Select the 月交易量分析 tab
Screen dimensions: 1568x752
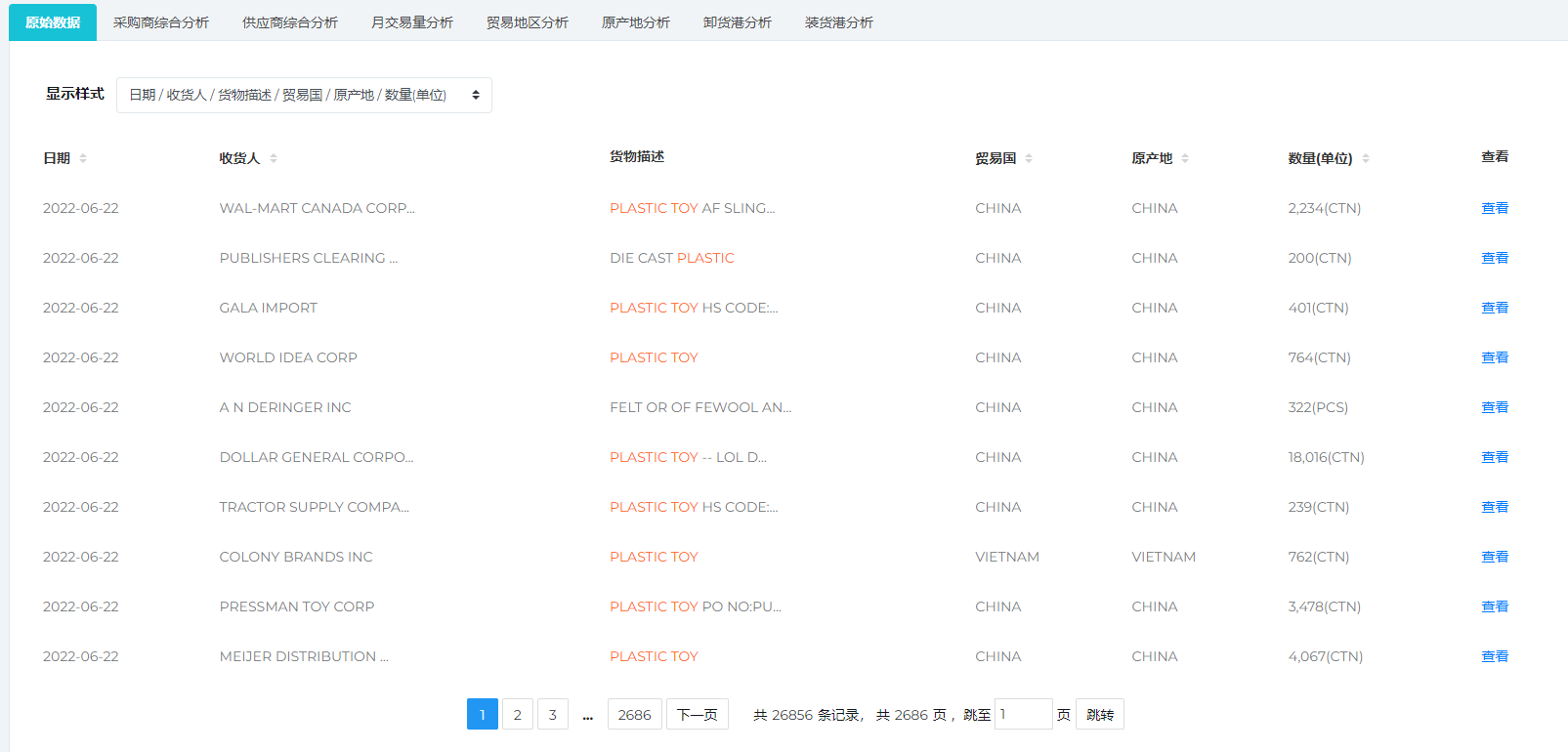click(412, 22)
